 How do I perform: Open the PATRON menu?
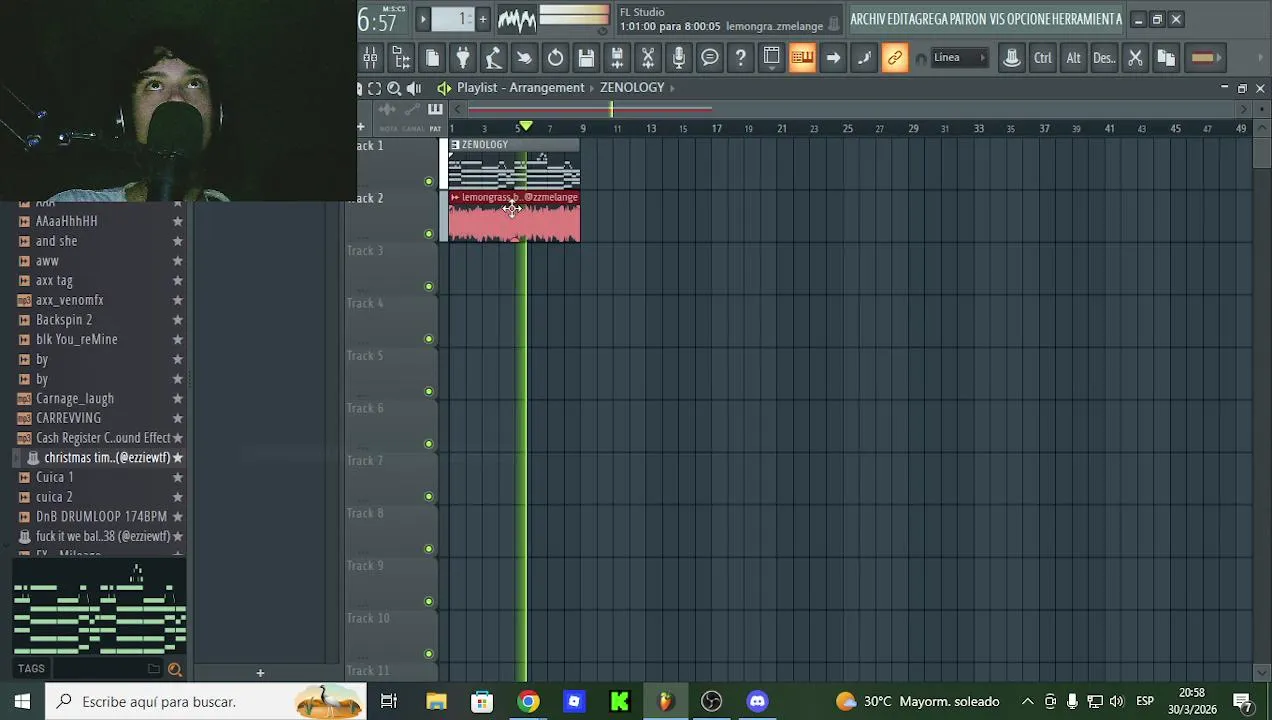coord(968,19)
